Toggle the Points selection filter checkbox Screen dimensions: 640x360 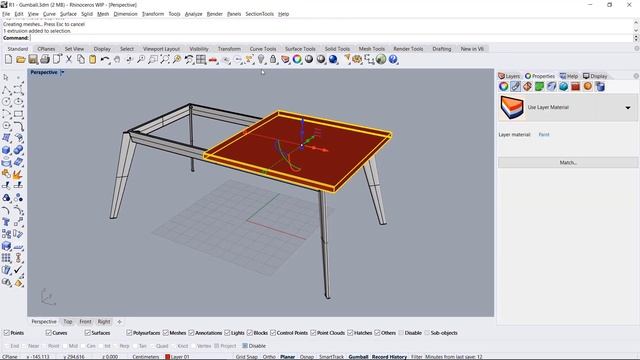6,333
